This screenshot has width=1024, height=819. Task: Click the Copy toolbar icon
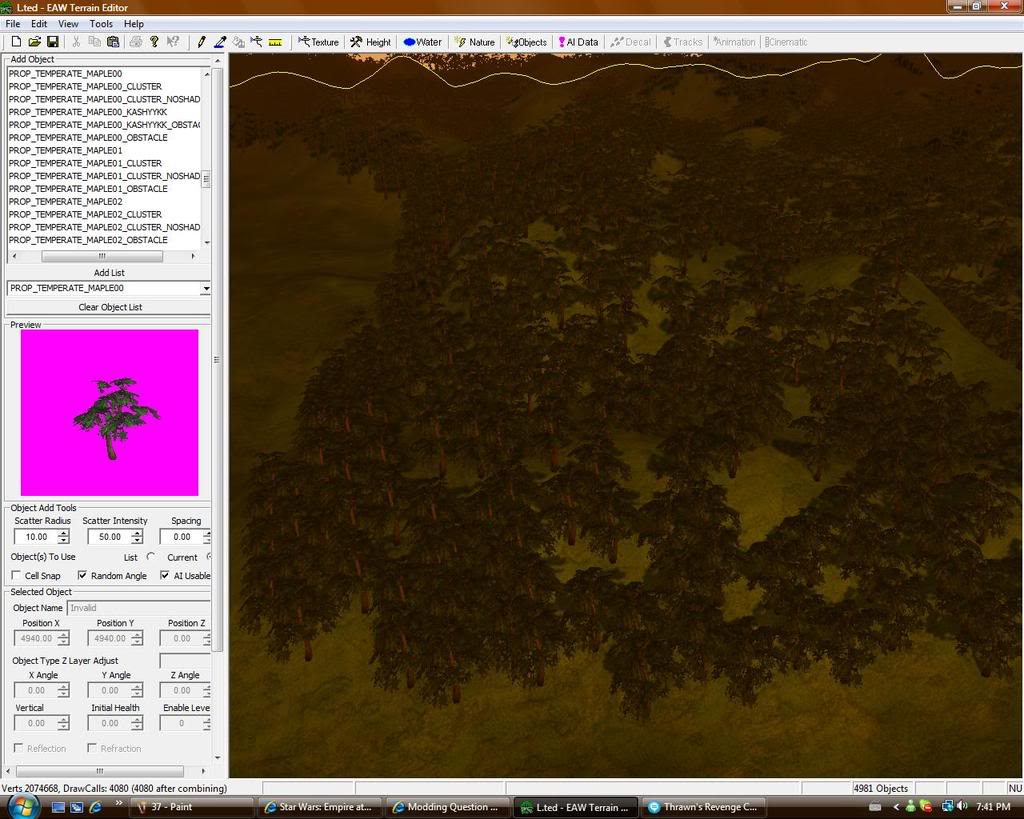(x=95, y=42)
